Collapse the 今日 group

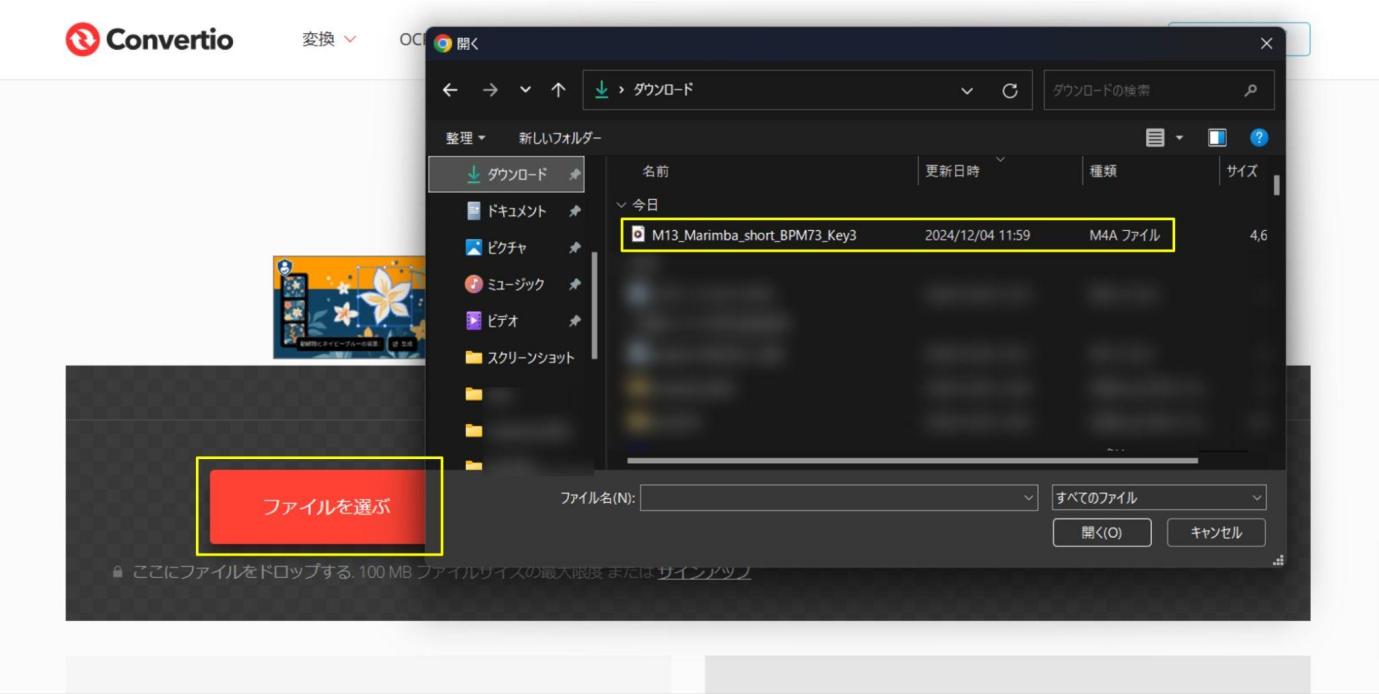[622, 205]
